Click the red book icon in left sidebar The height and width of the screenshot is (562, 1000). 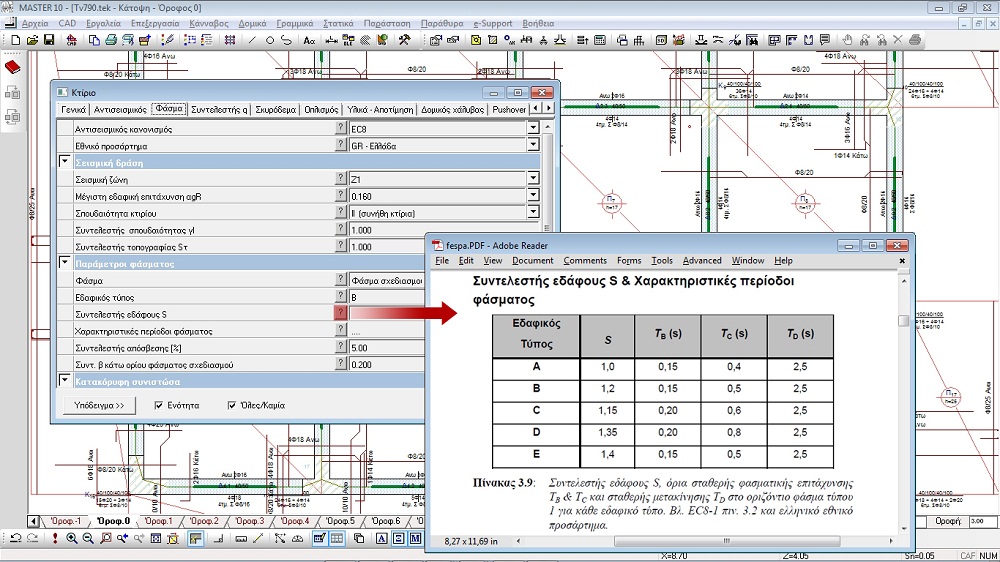tap(13, 67)
